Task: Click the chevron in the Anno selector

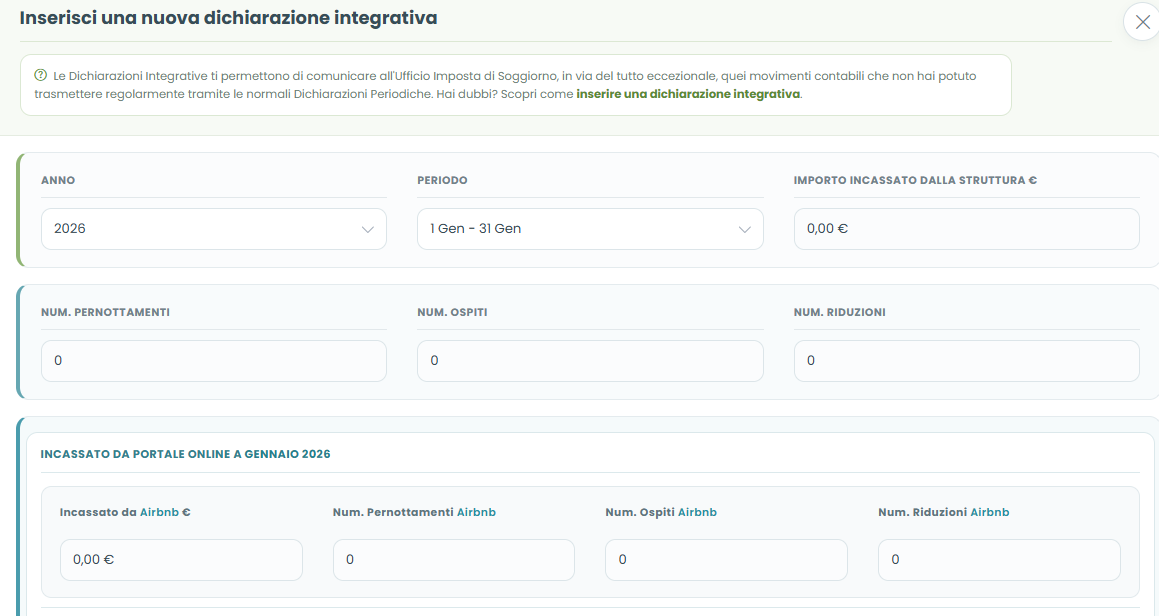Action: pyautogui.click(x=367, y=229)
